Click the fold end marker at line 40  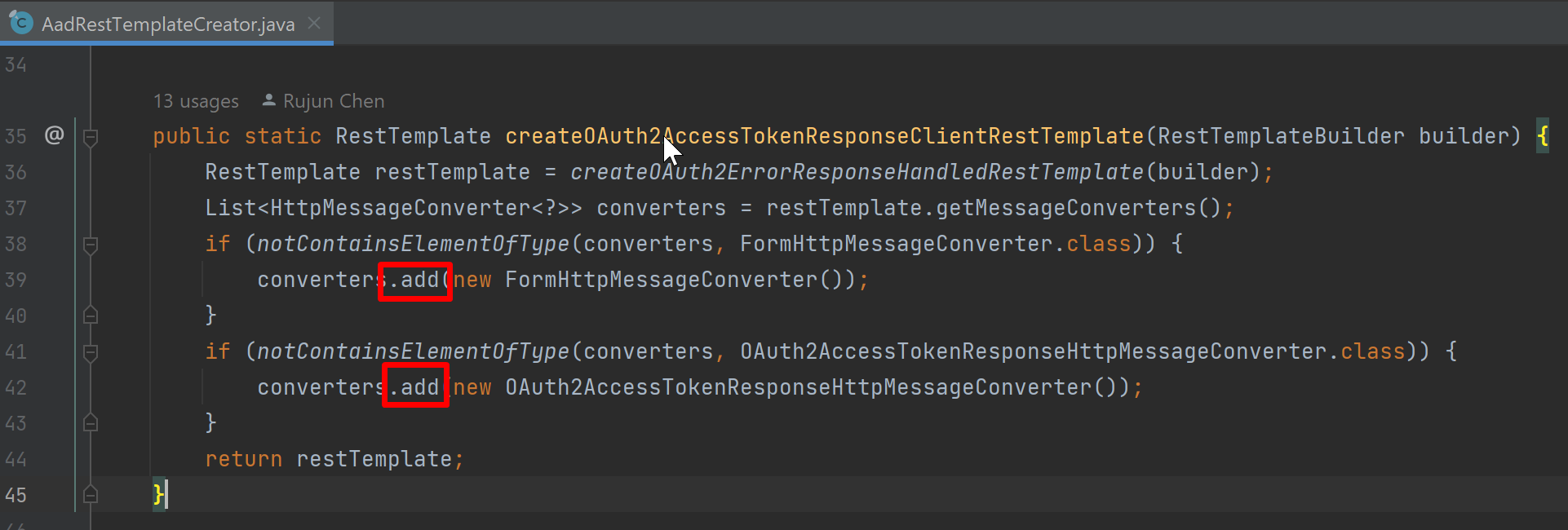tap(91, 315)
